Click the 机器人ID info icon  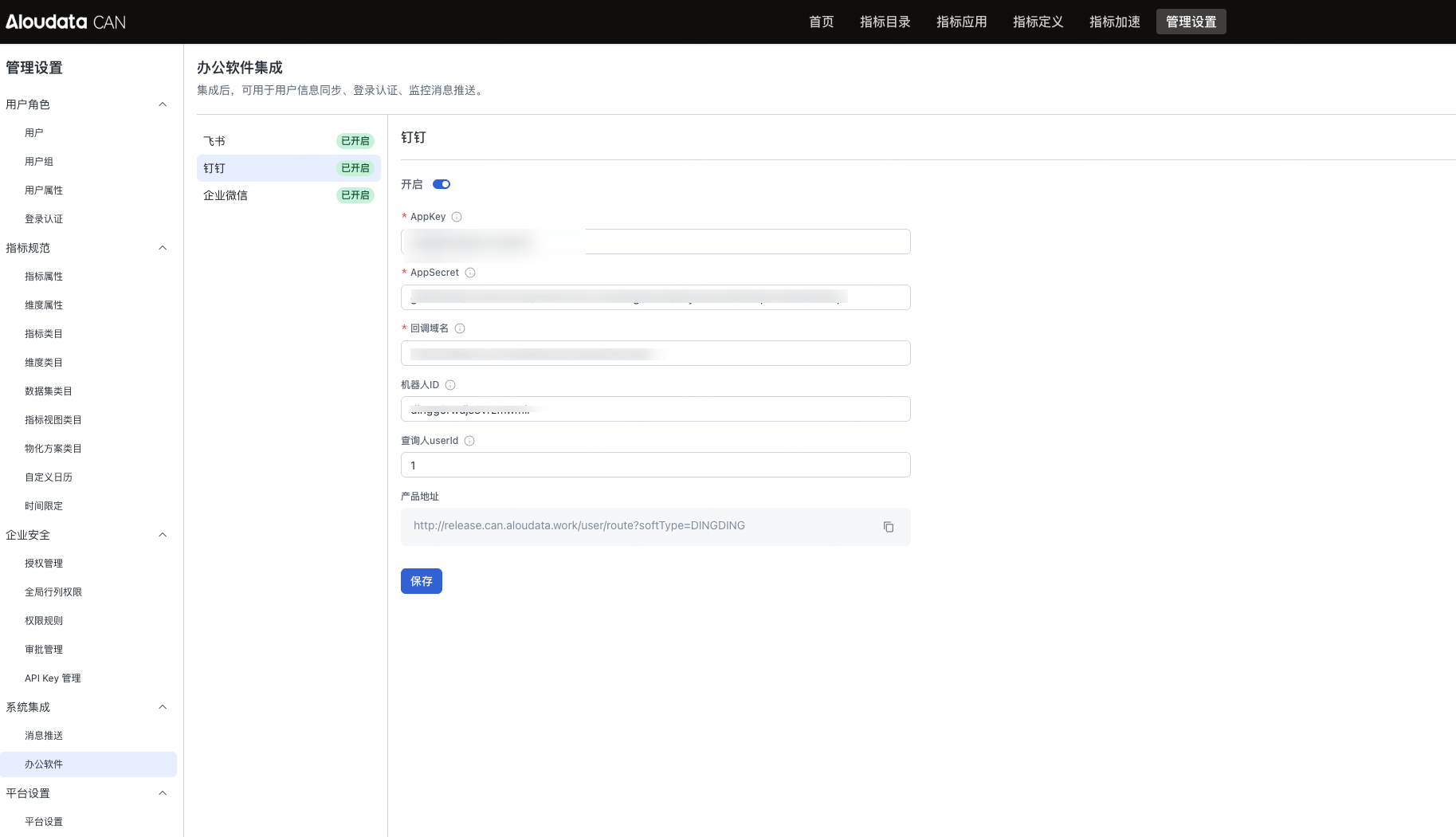coord(450,385)
